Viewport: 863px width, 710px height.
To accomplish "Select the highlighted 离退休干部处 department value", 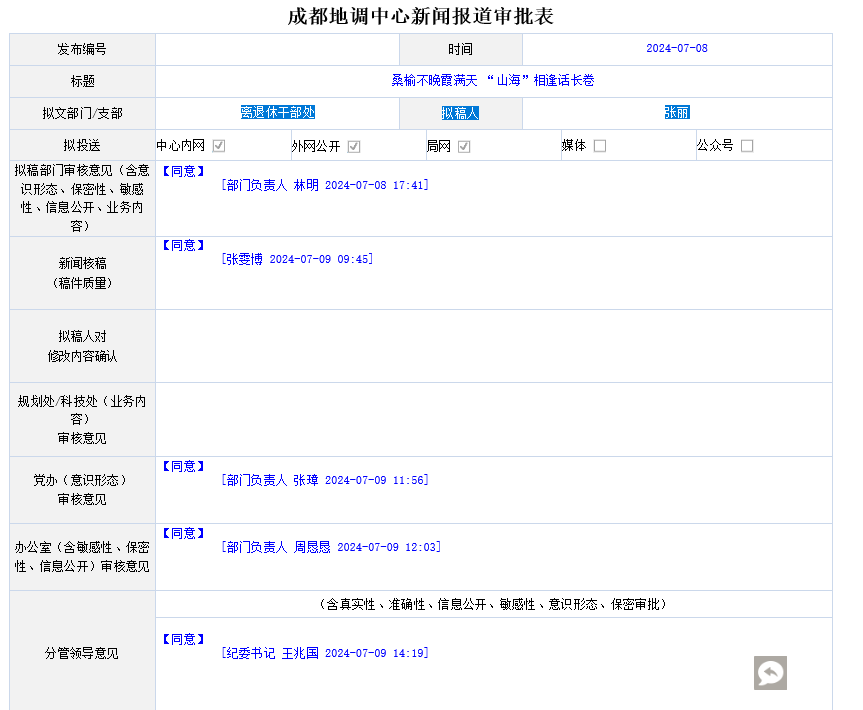I will [277, 113].
